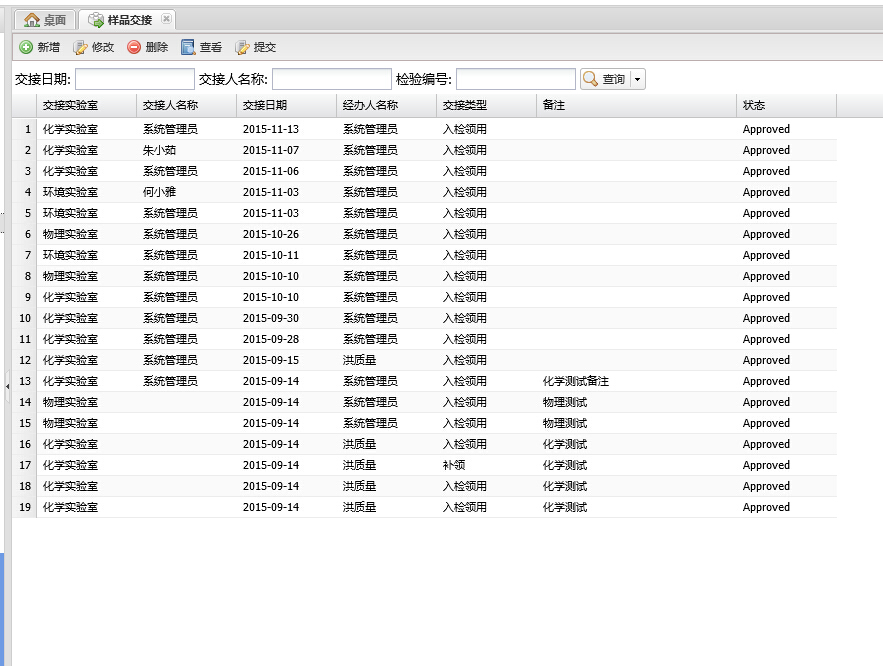This screenshot has width=883, height=666.
Task: Switch to the 桌面 tab
Action: coord(46,19)
